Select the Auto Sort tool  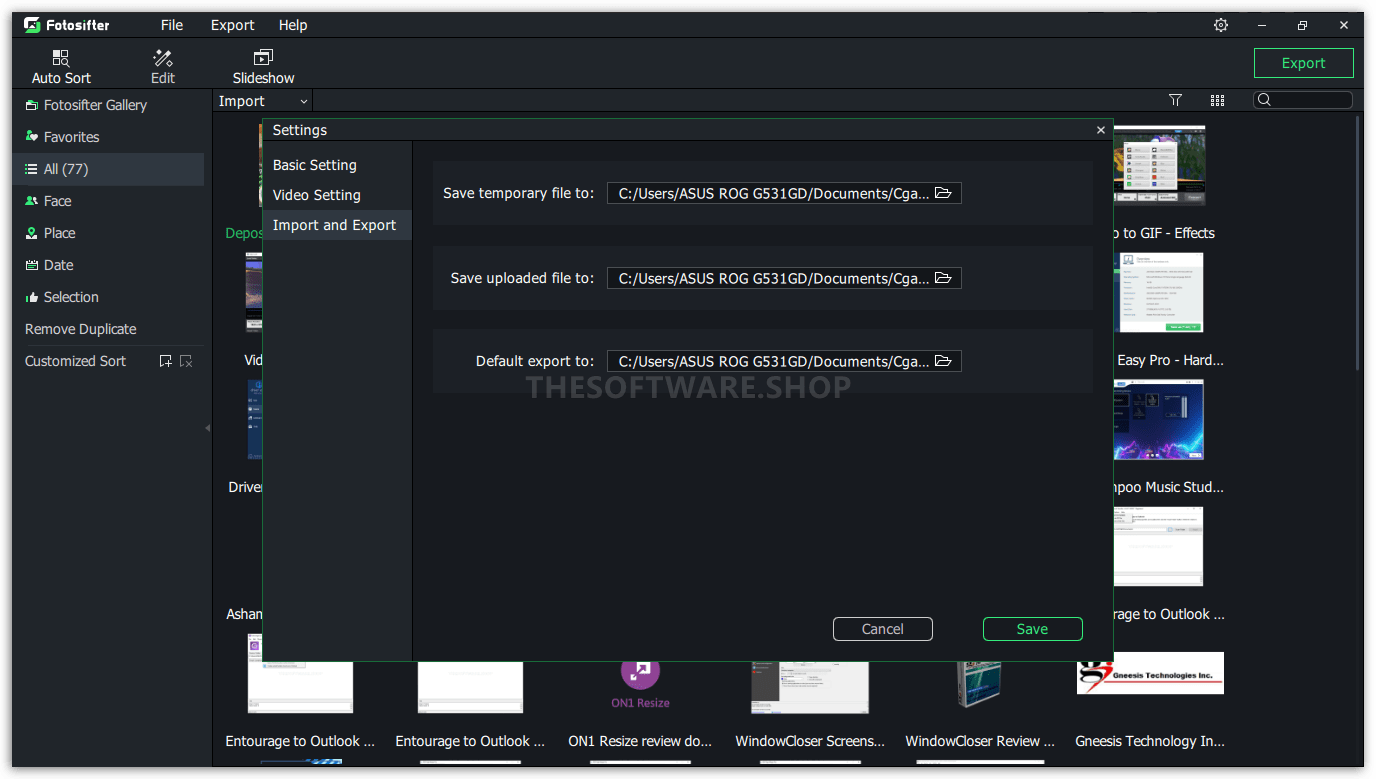pyautogui.click(x=60, y=63)
